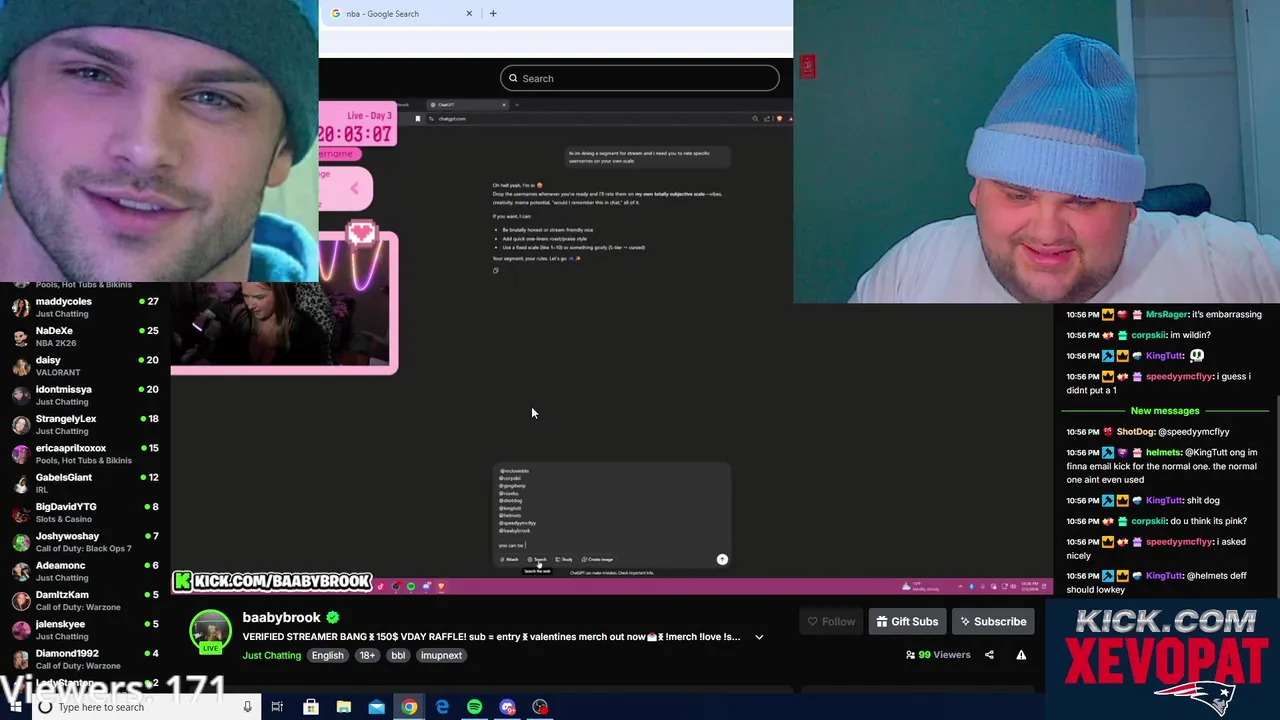Open idontmissya channel in sidebar
The image size is (1280, 720).
[85, 395]
